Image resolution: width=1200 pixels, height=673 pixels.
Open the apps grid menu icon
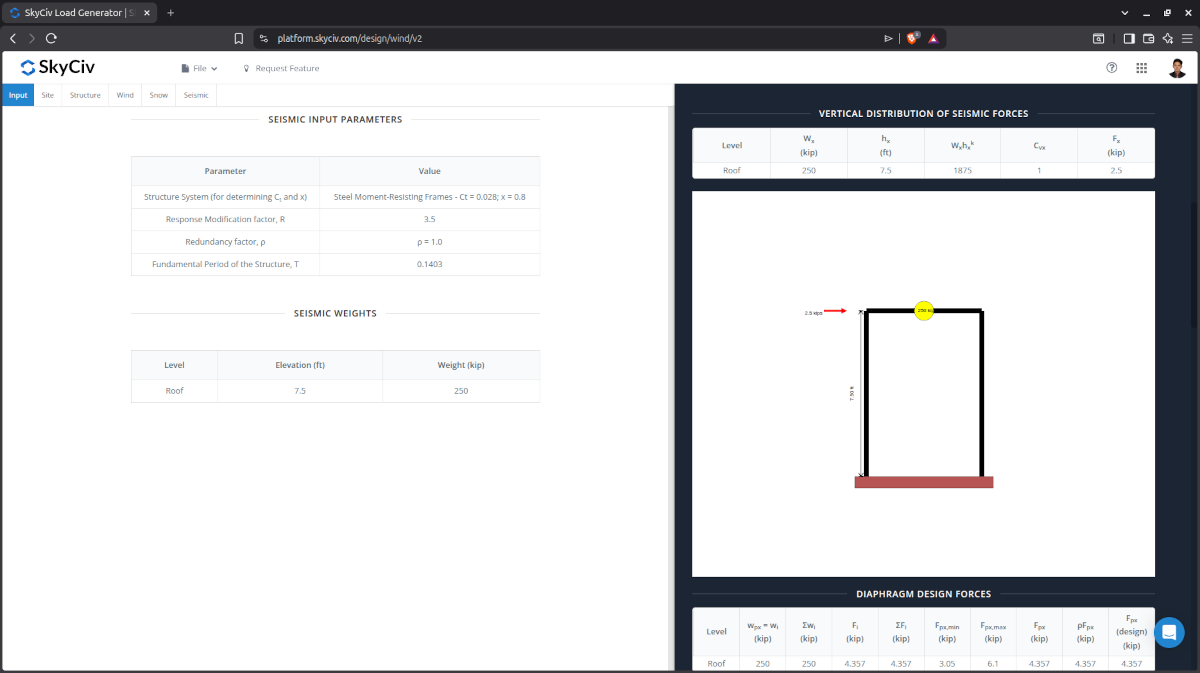(1141, 68)
